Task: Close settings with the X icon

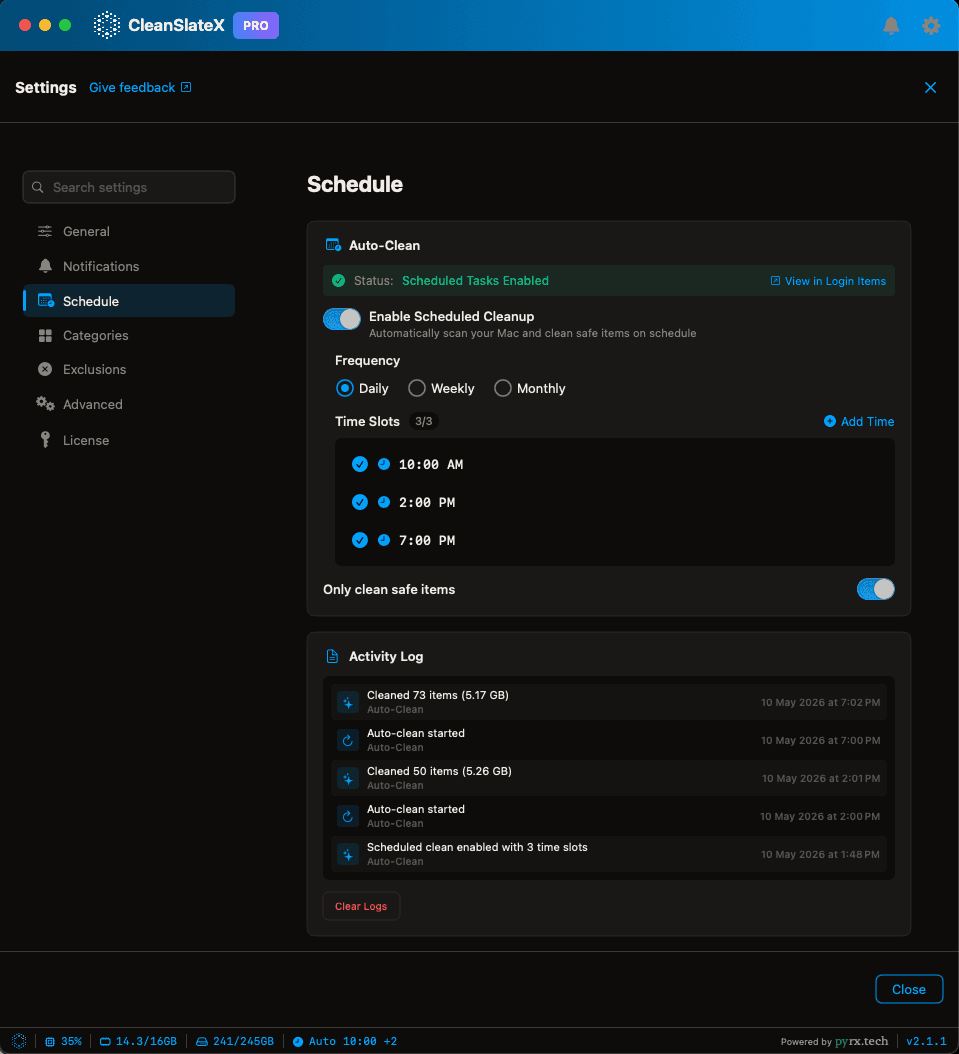Action: [x=930, y=87]
